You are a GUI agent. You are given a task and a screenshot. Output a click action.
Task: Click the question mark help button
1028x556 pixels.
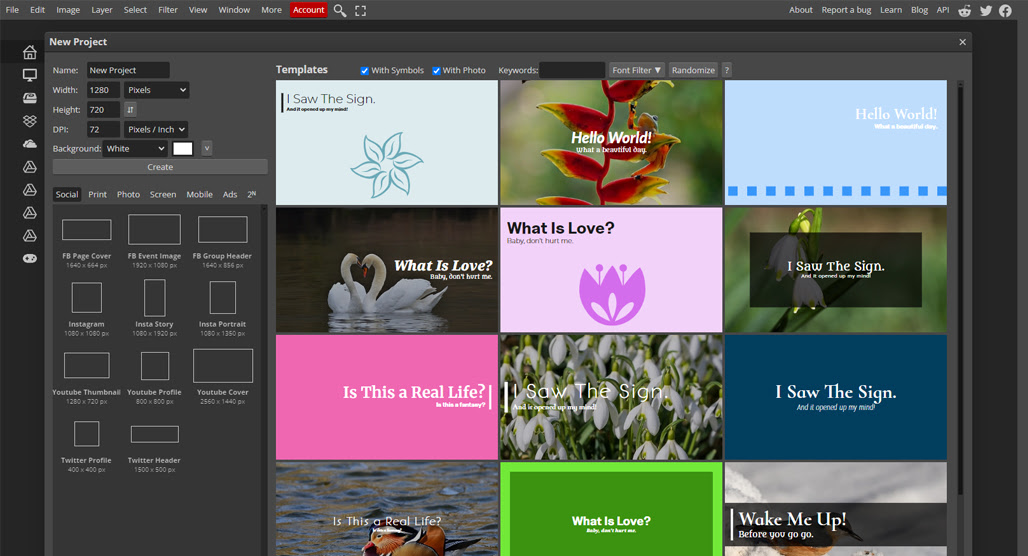click(x=726, y=70)
